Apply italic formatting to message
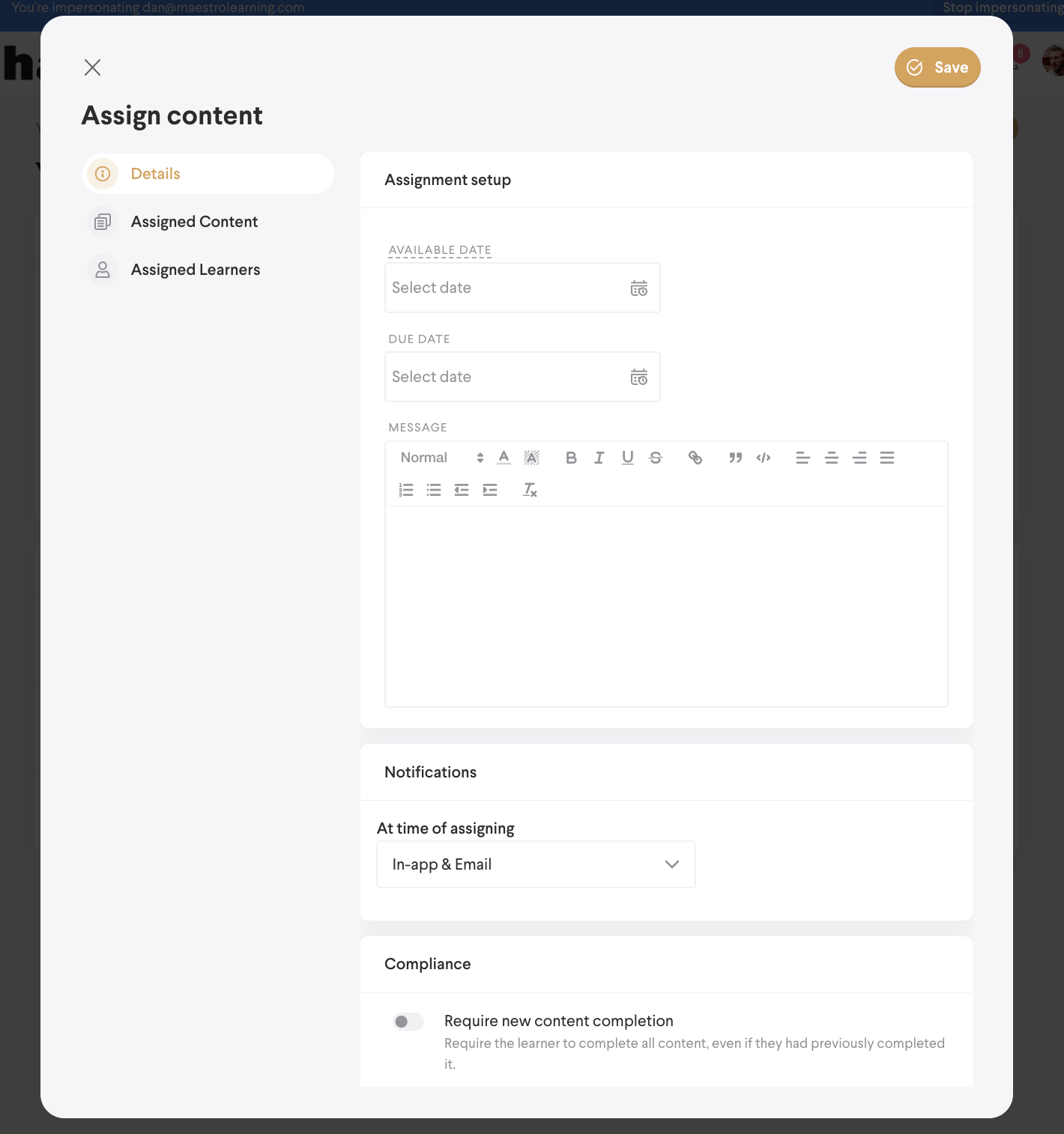 click(x=599, y=458)
